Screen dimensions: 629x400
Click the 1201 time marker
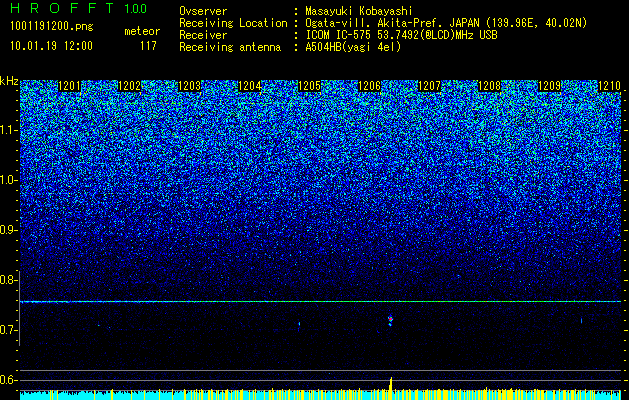[69, 86]
